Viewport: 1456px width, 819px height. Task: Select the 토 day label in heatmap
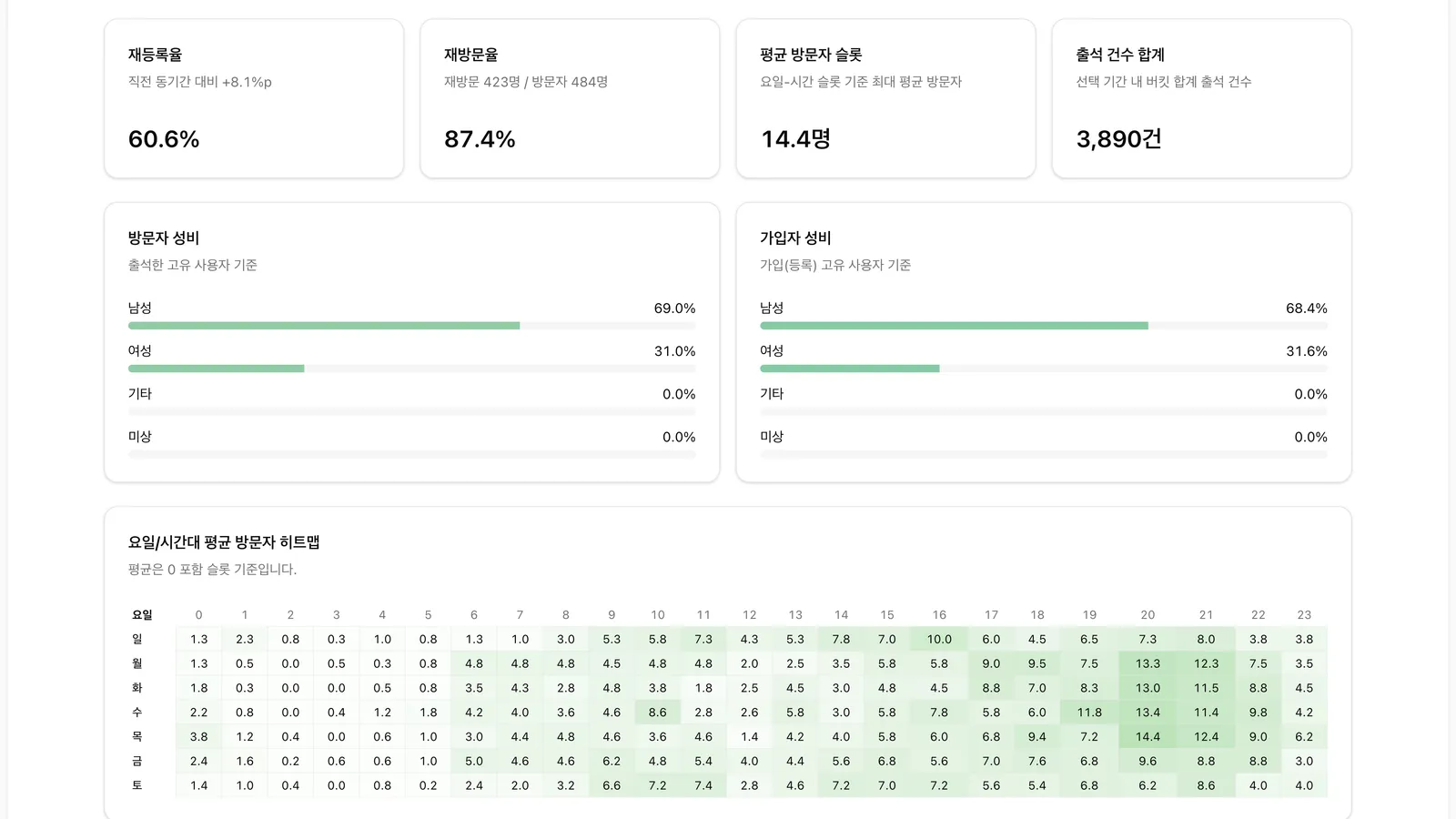[x=136, y=785]
